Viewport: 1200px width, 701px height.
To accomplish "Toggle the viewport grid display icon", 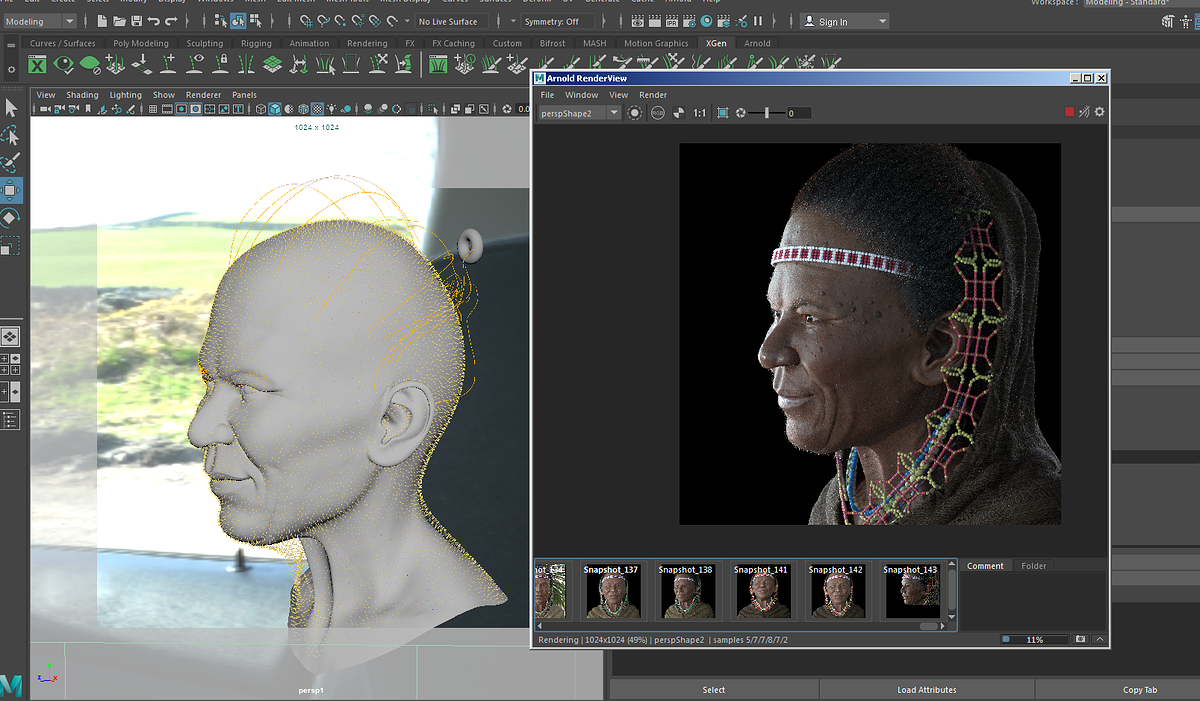I will pyautogui.click(x=155, y=109).
